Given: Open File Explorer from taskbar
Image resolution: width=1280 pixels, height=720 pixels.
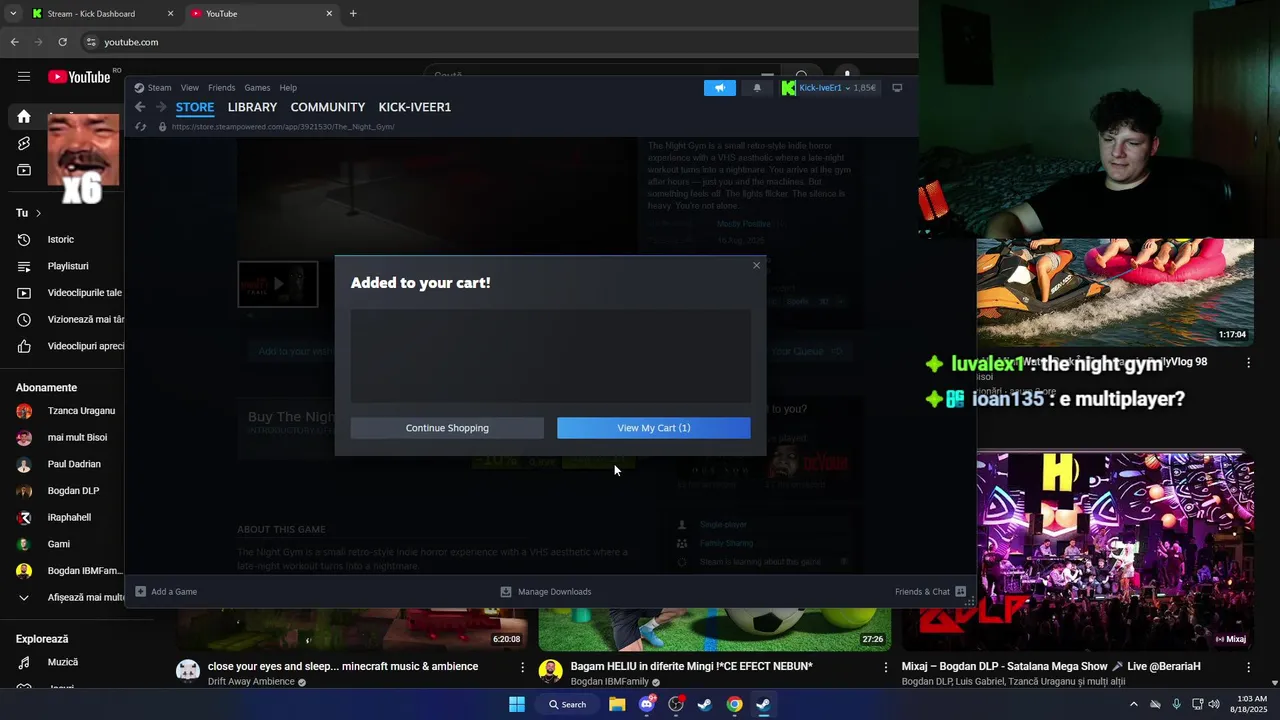Looking at the screenshot, I should click(618, 704).
